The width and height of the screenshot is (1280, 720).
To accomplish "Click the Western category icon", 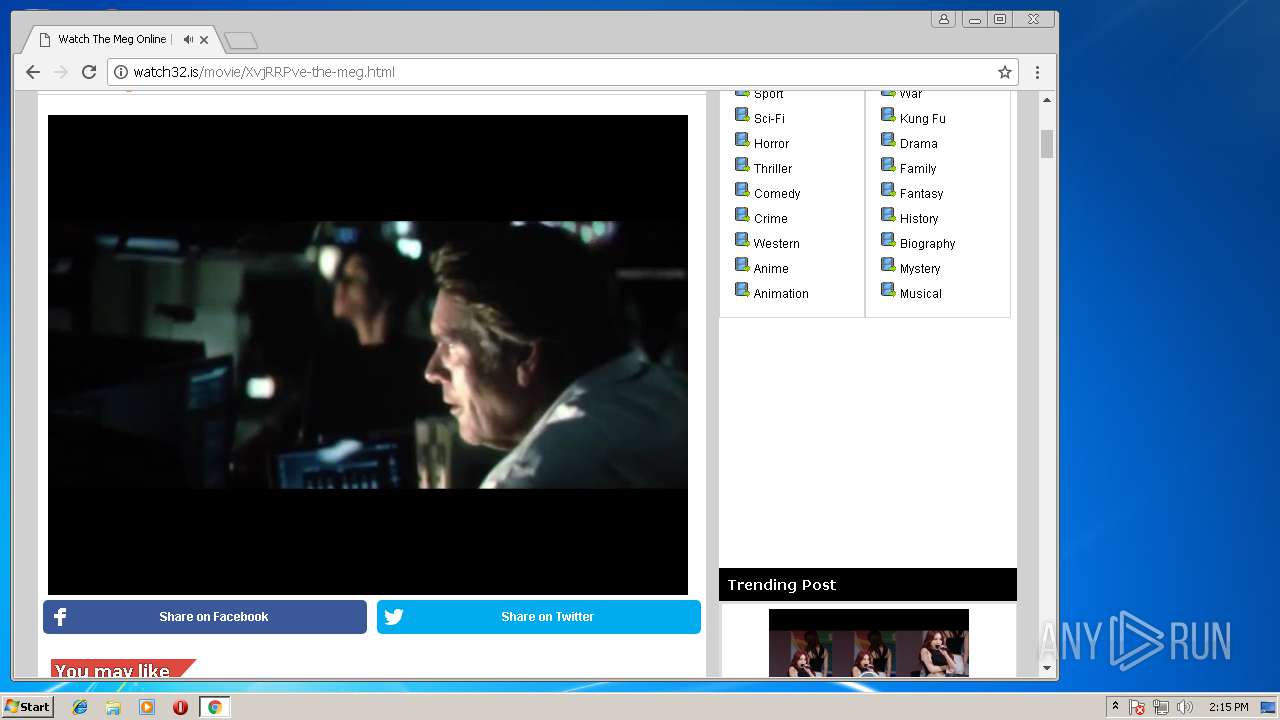I will 742,240.
